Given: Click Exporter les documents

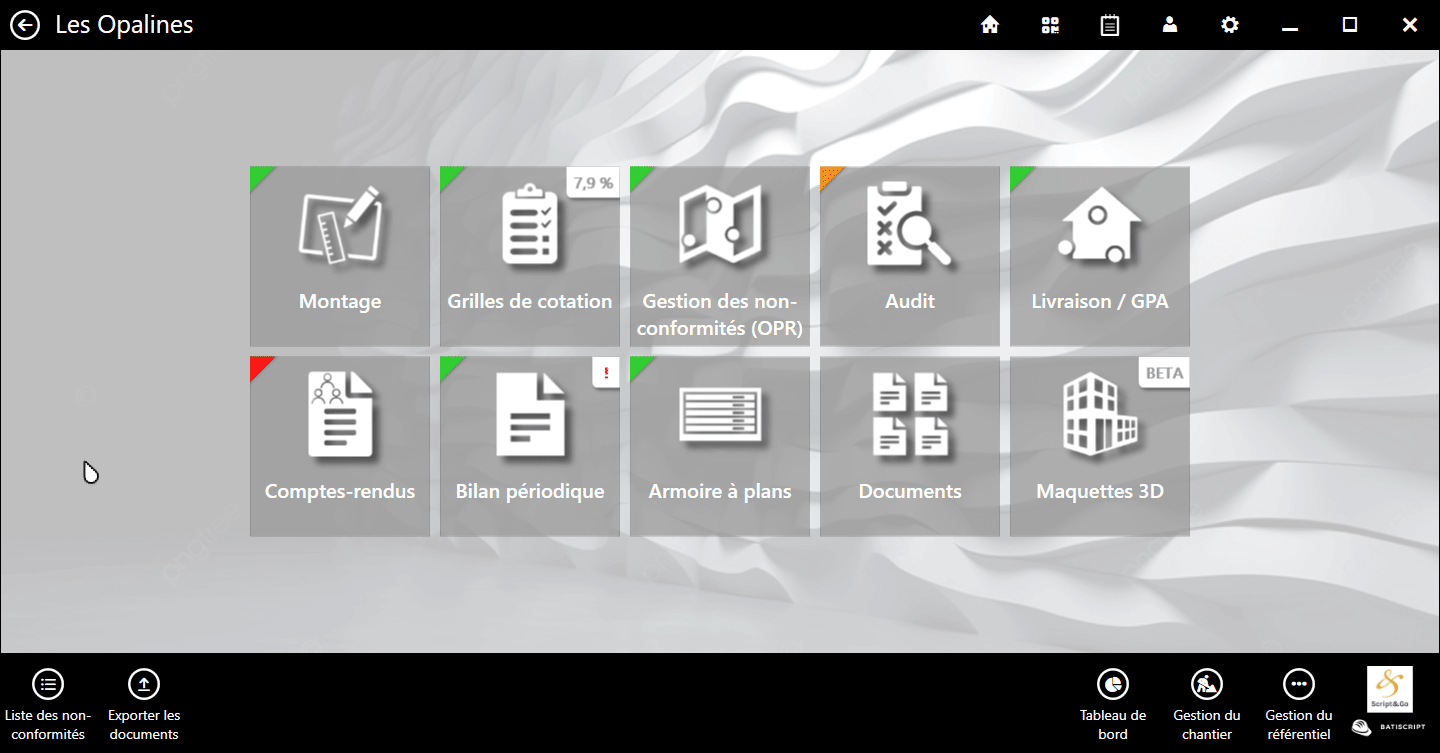Looking at the screenshot, I should (144, 705).
